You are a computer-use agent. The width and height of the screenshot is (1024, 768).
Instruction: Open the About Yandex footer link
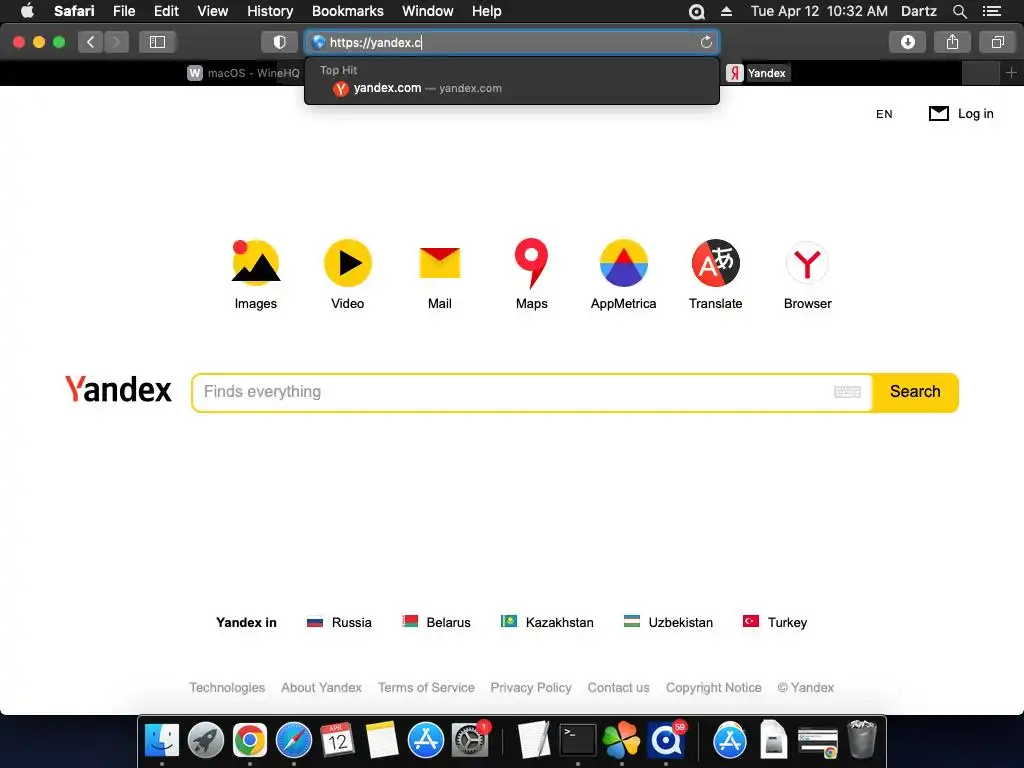321,688
